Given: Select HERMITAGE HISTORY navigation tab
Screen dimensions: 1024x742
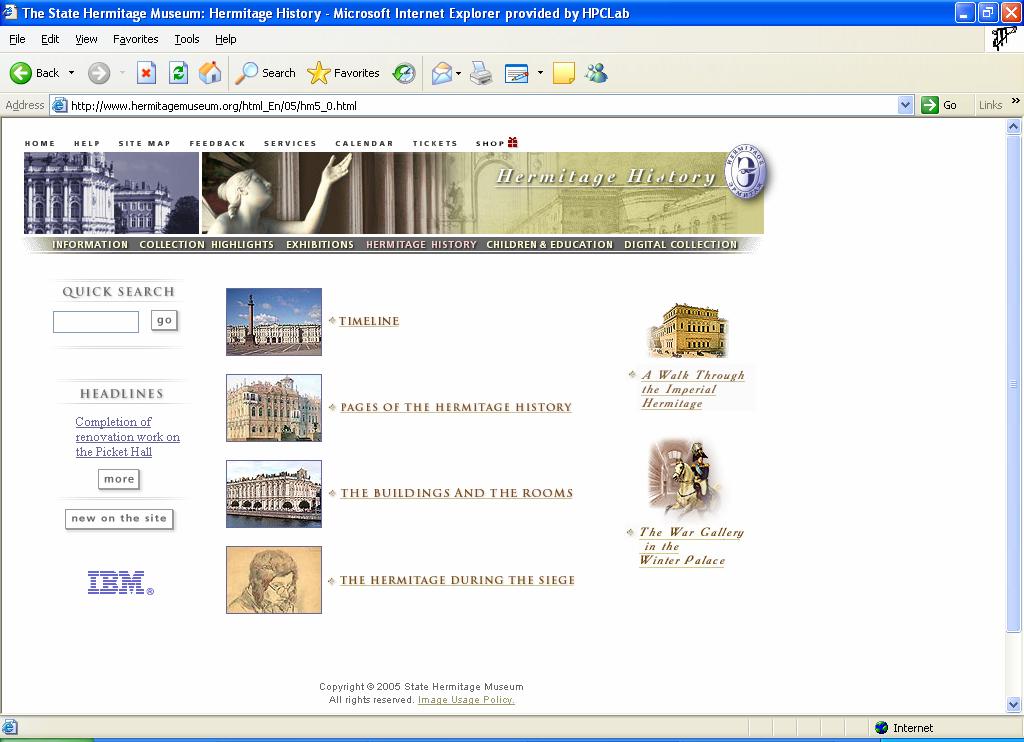Looking at the screenshot, I should click(x=421, y=244).
